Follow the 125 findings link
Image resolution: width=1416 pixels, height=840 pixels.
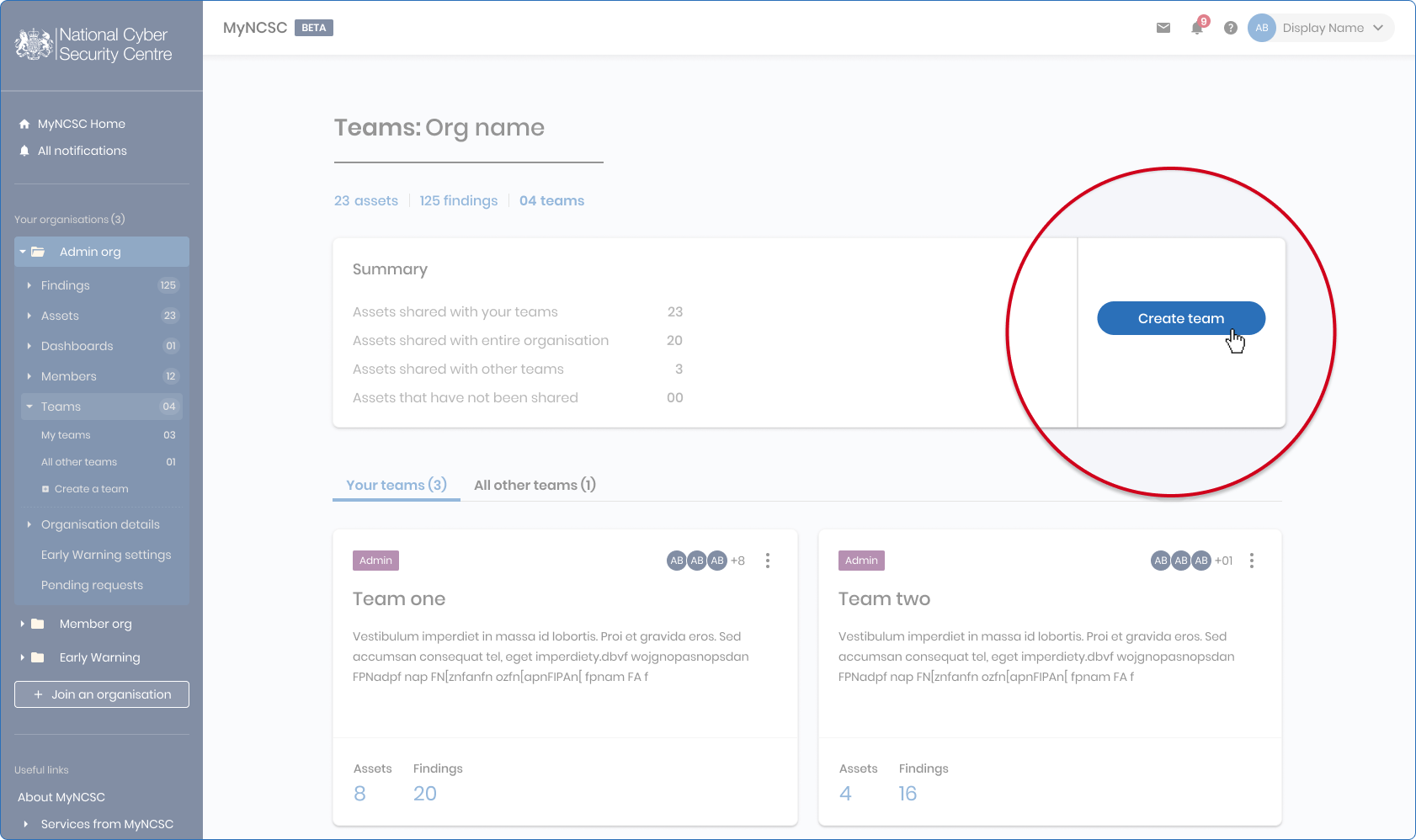(x=459, y=200)
